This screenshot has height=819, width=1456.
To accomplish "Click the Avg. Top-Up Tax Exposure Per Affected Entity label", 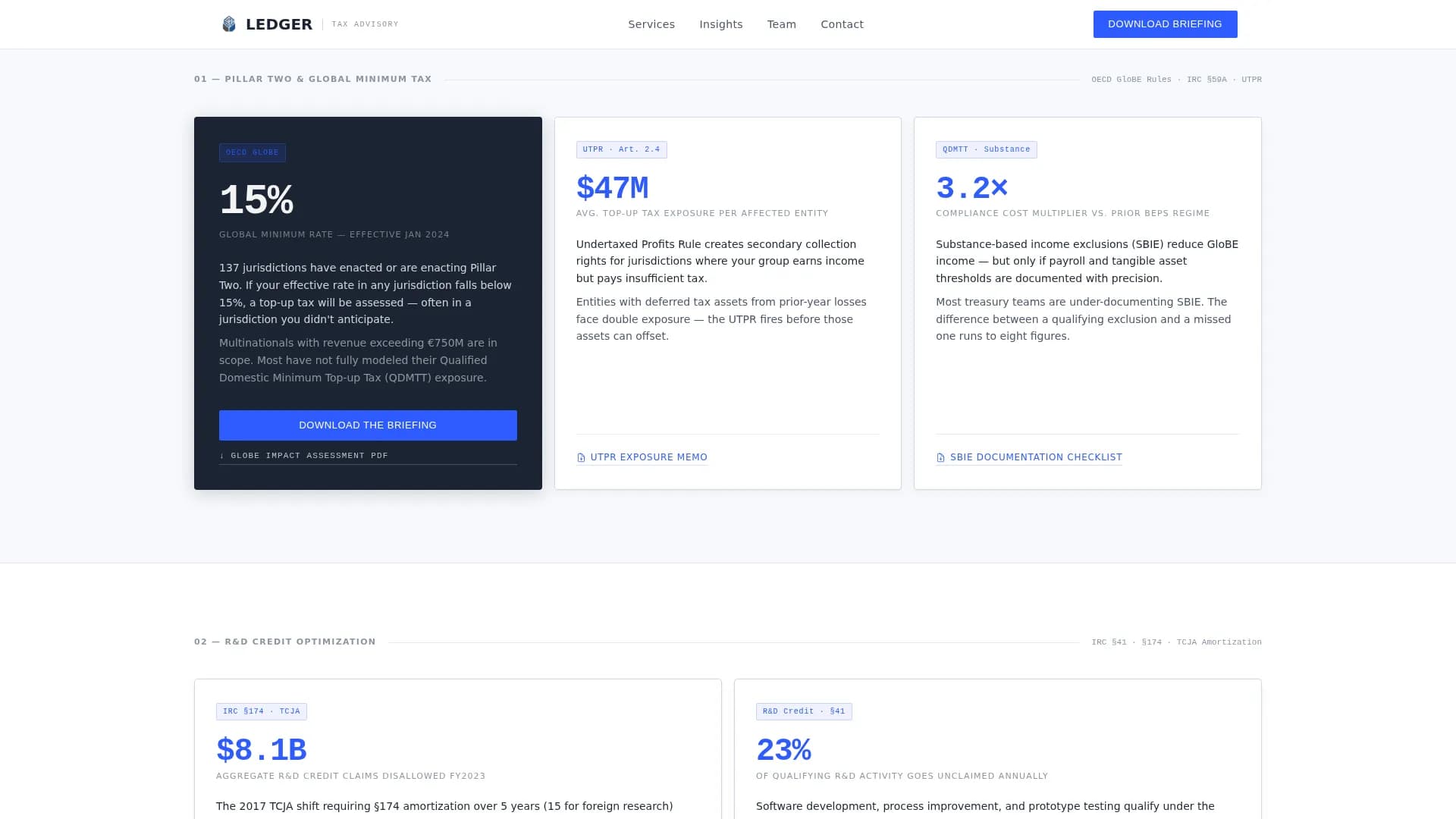I will click(x=702, y=213).
